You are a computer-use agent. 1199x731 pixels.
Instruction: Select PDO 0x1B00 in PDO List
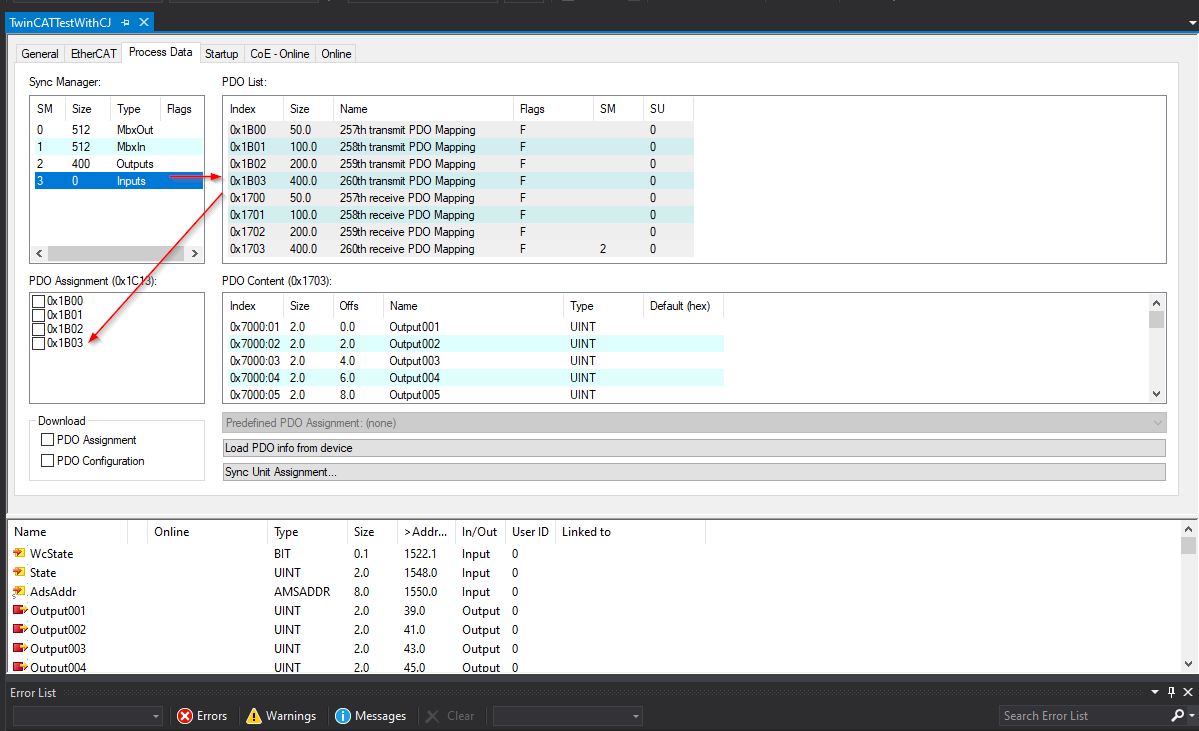(x=459, y=130)
